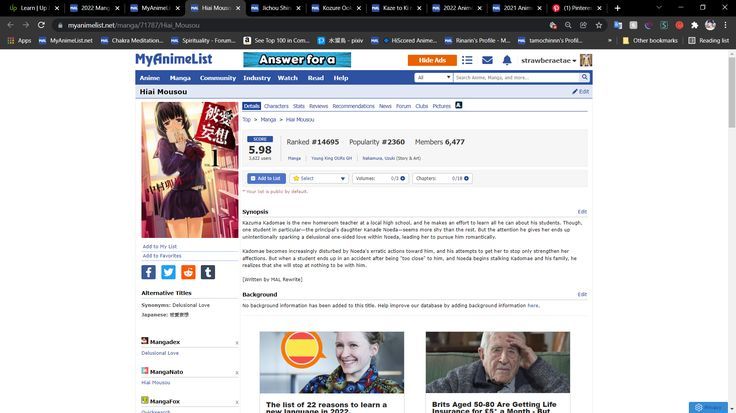Open the Watch menu

coord(288,78)
